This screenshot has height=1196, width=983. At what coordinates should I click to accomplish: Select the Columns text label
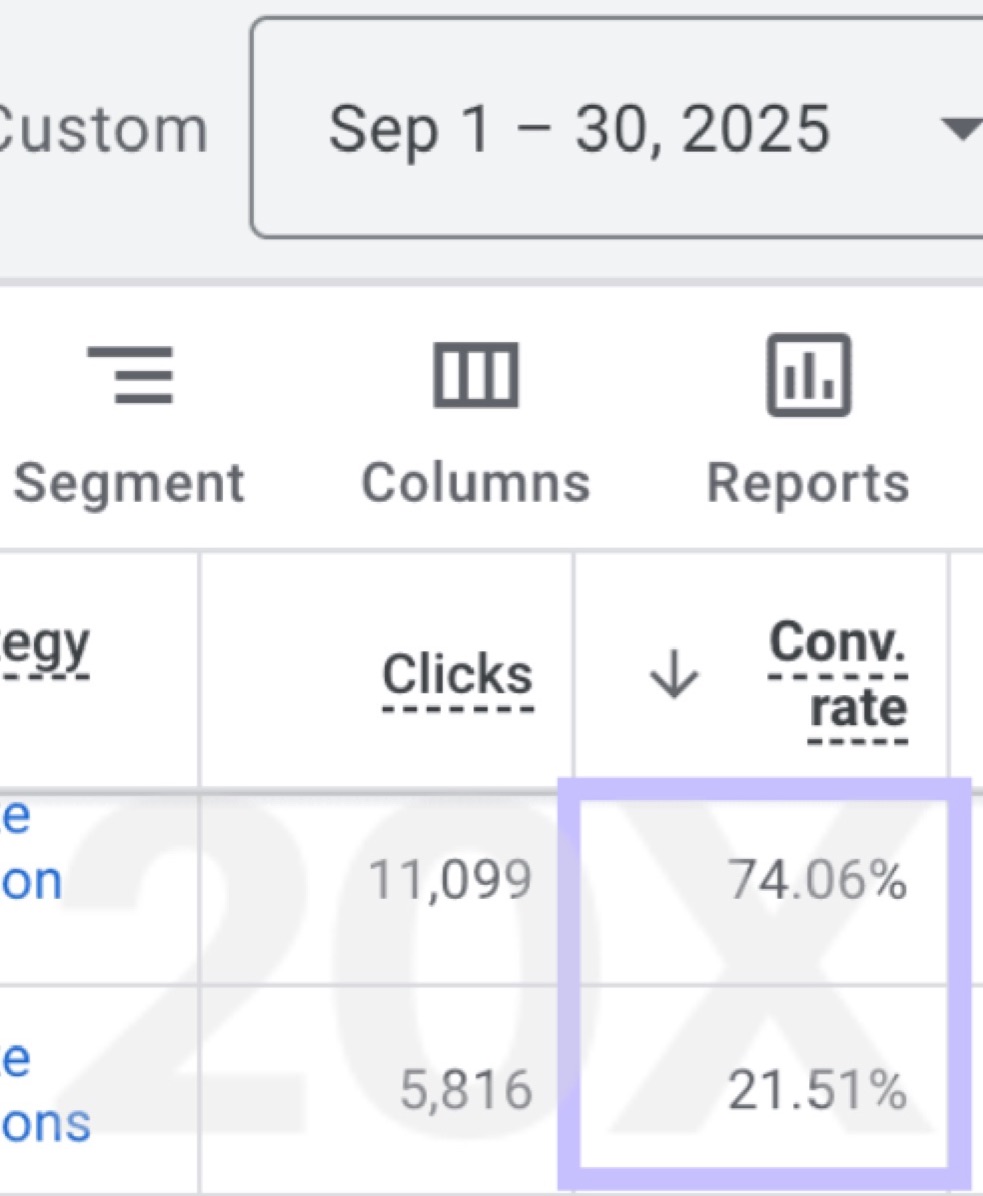coord(475,483)
